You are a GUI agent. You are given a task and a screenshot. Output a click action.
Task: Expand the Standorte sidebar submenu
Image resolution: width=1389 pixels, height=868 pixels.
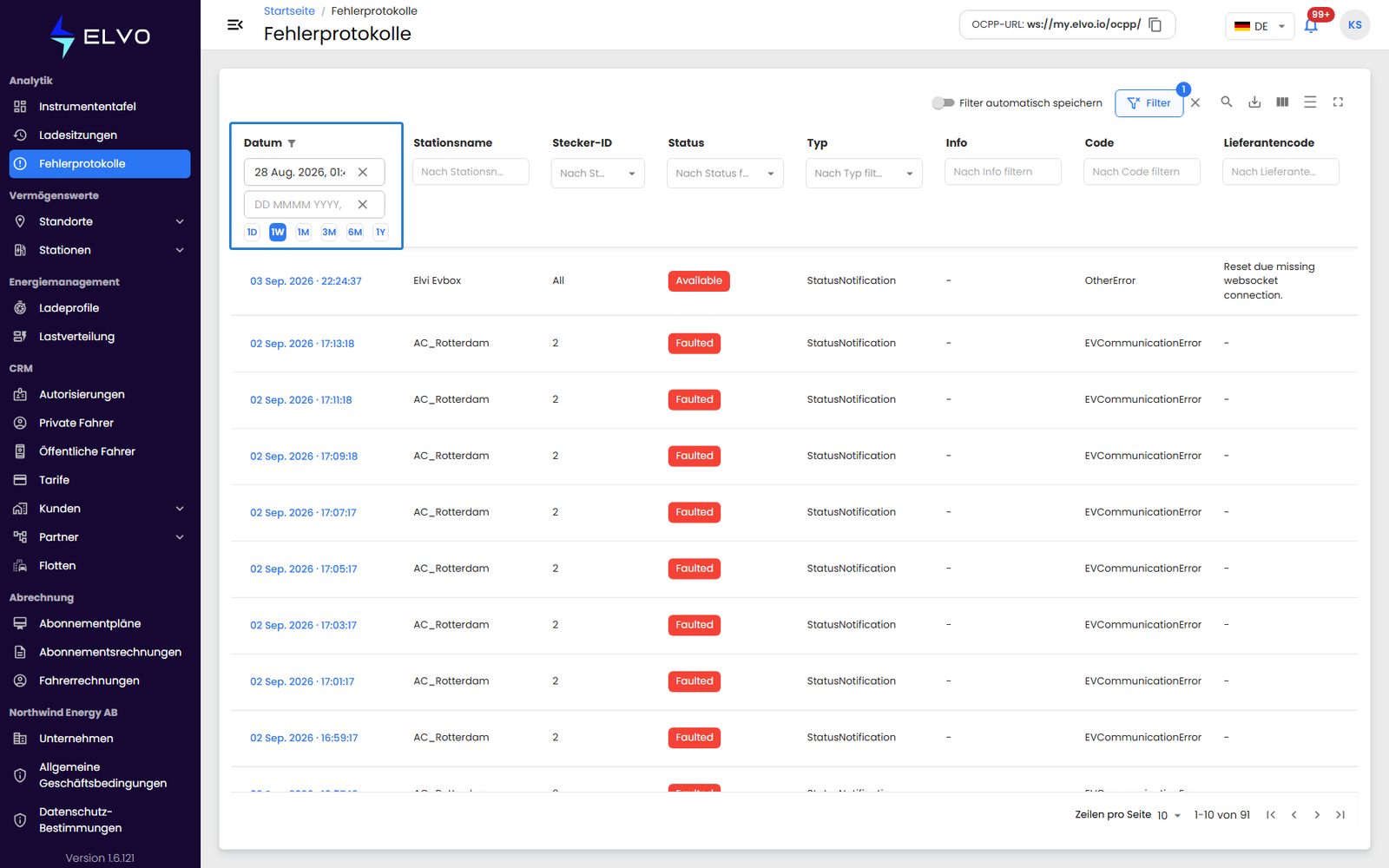pyautogui.click(x=100, y=221)
